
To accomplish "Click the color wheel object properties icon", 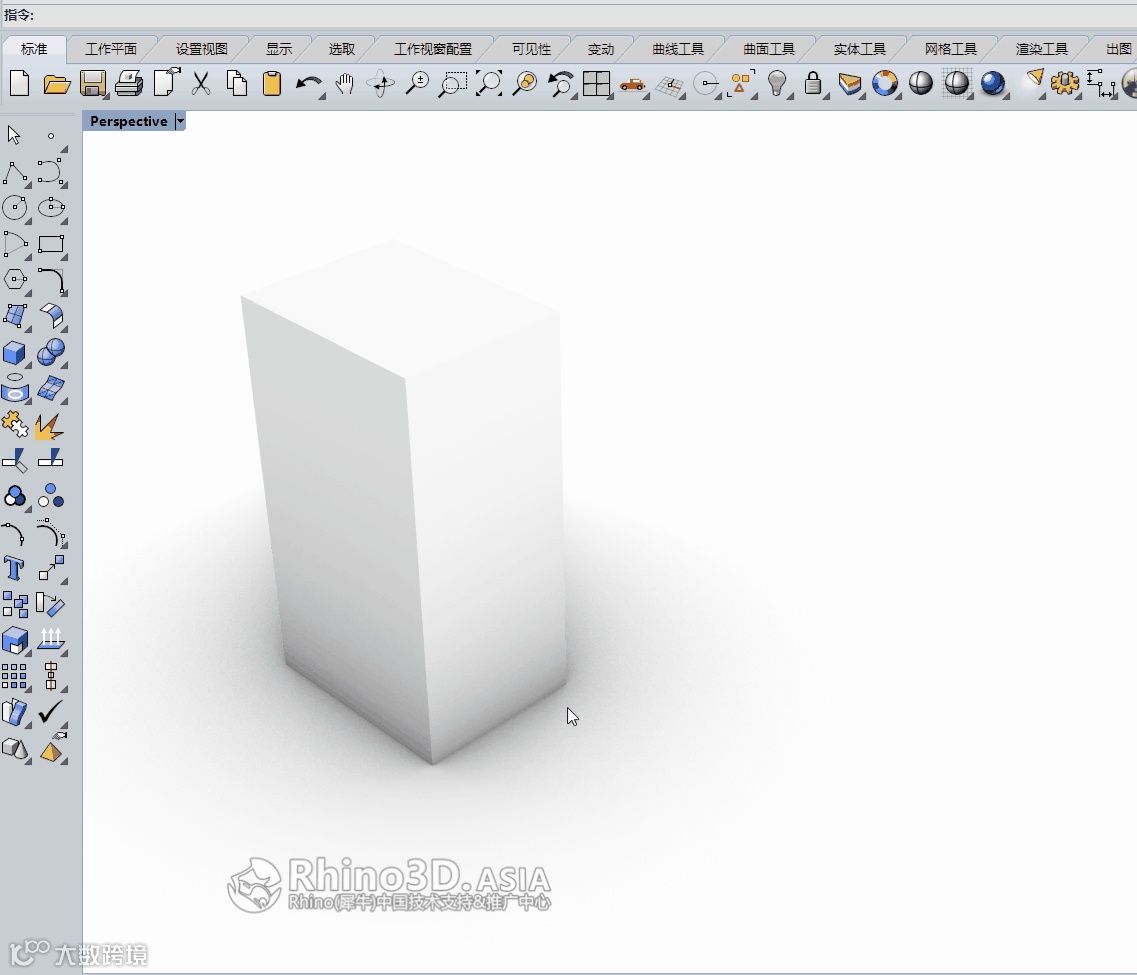I will click(885, 84).
